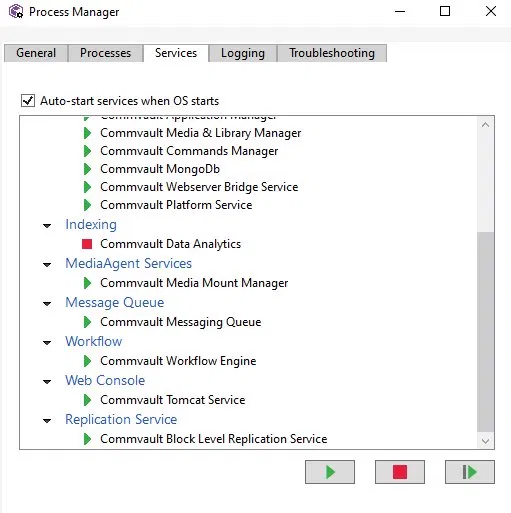511x513 pixels.
Task: Select the Workflow category heading
Action: (94, 342)
